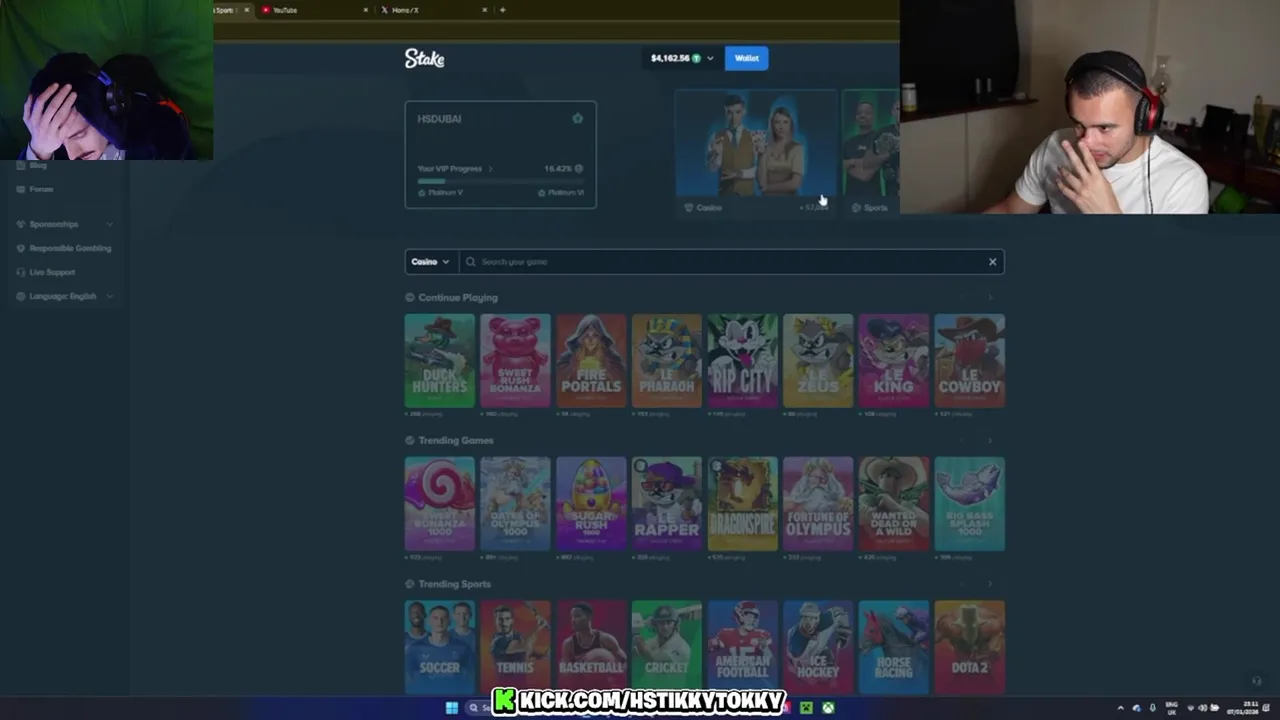Launch the Fortune of Olympus game

818,503
